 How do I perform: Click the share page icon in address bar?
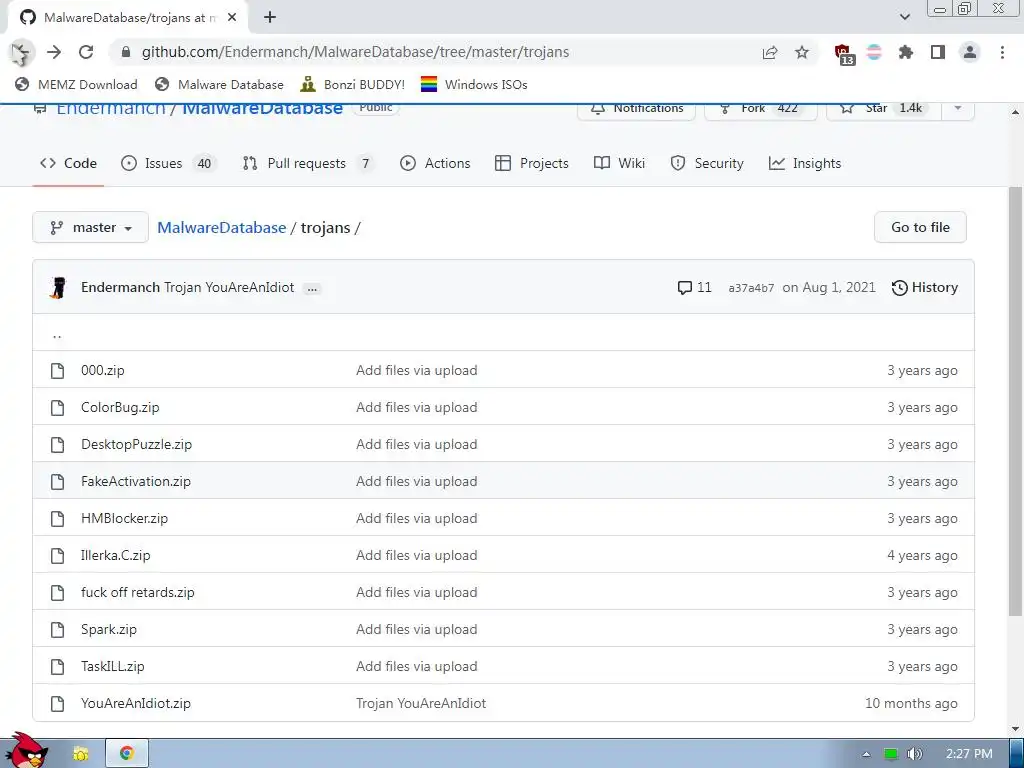[770, 52]
